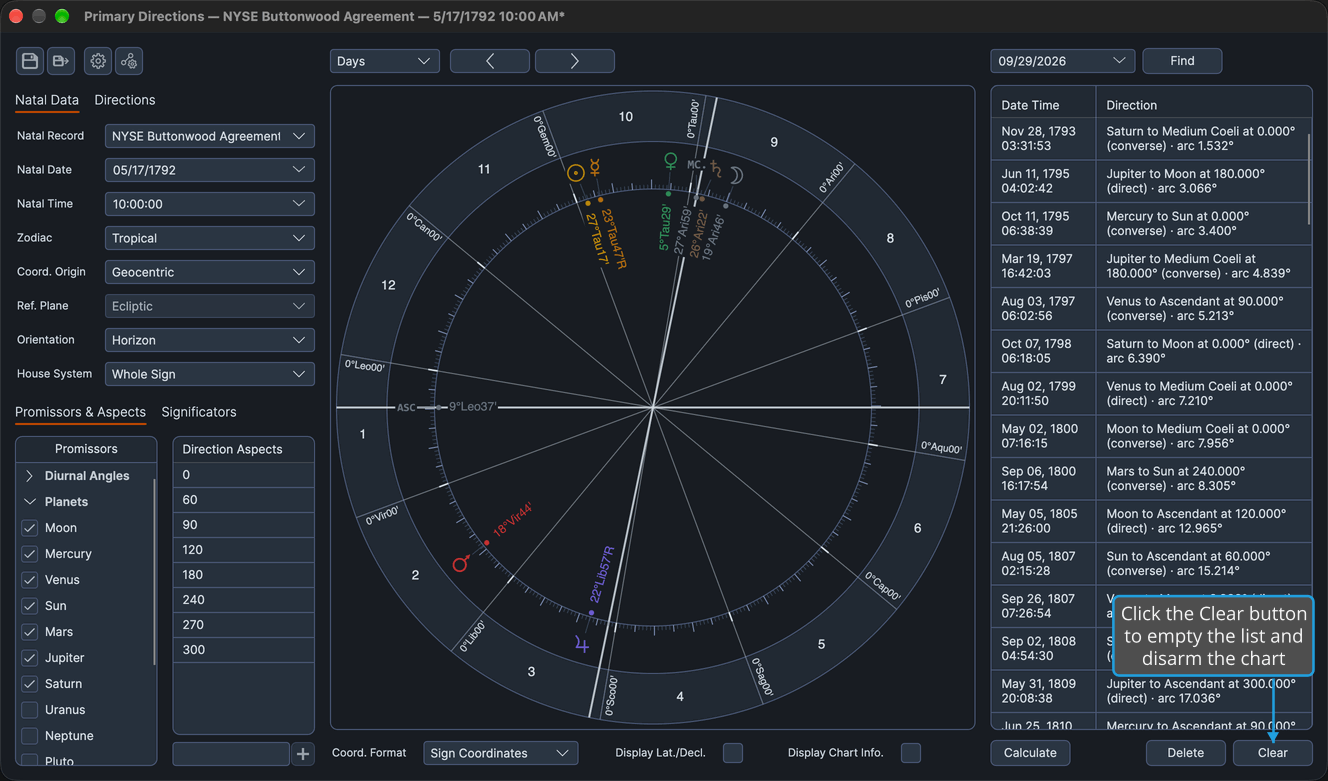The image size is (1328, 781).
Task: Select the Saturn glyph near MC
Action: pos(716,168)
